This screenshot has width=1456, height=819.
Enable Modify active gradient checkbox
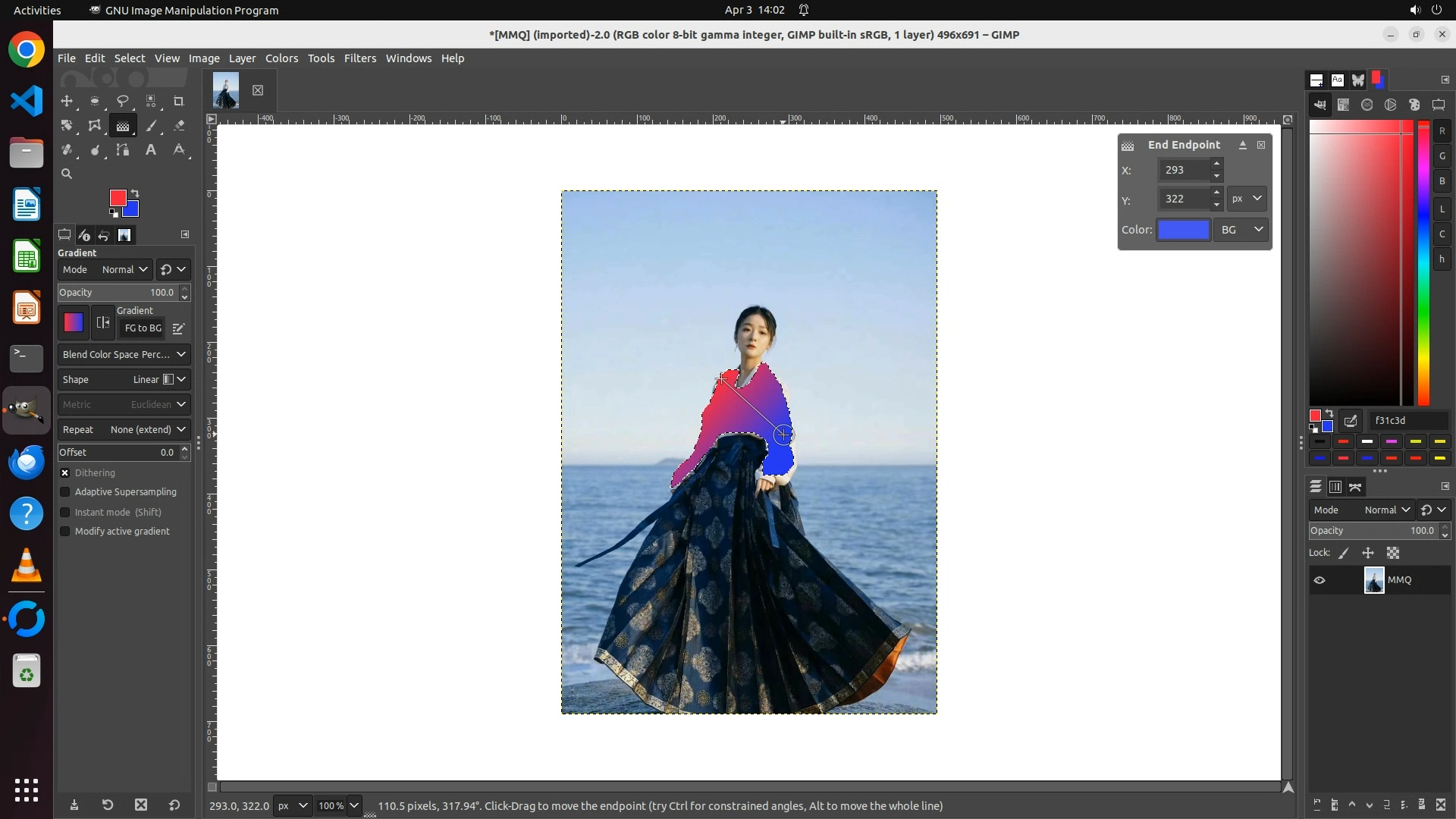[x=65, y=532]
